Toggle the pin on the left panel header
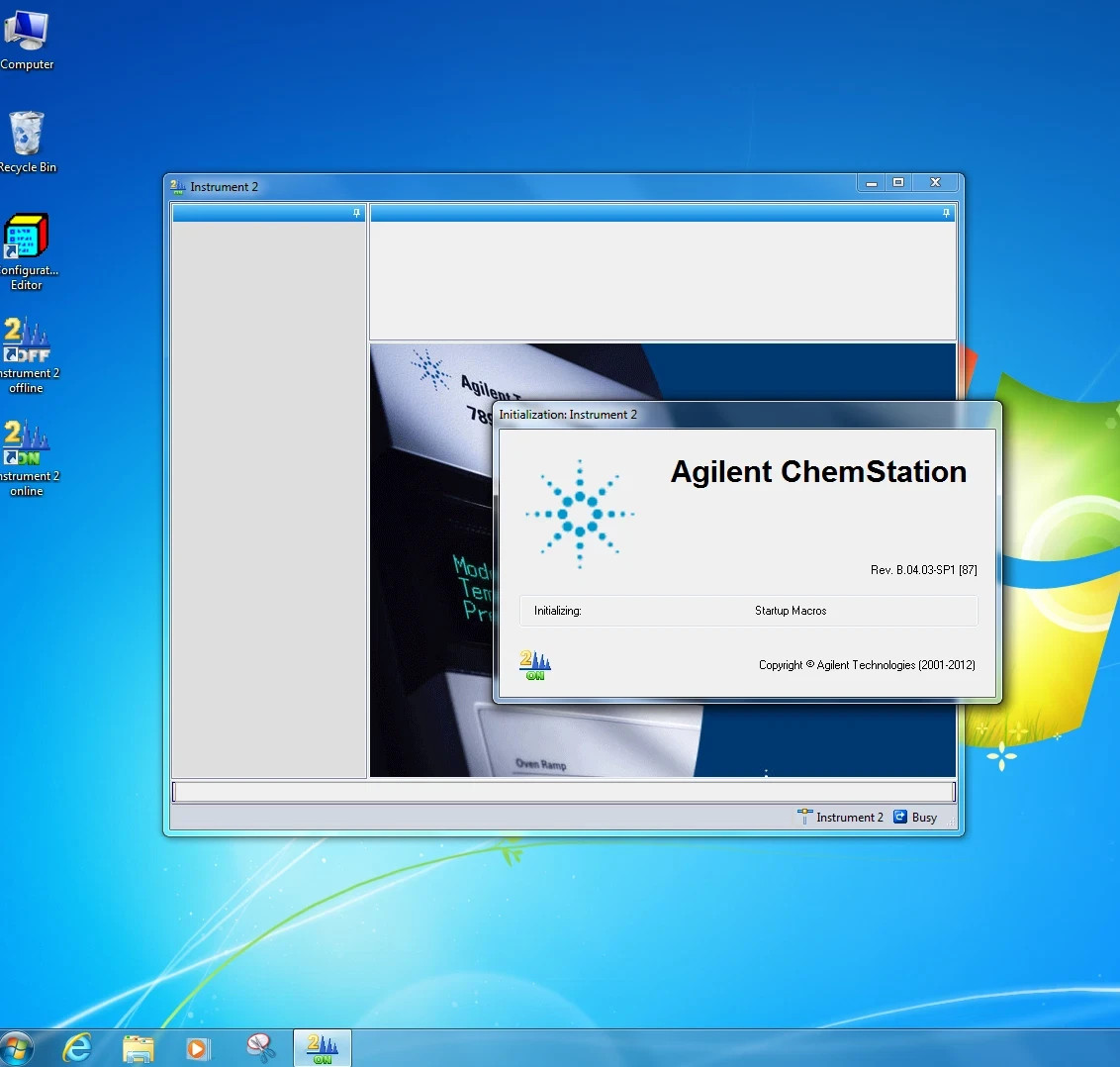 click(x=356, y=213)
